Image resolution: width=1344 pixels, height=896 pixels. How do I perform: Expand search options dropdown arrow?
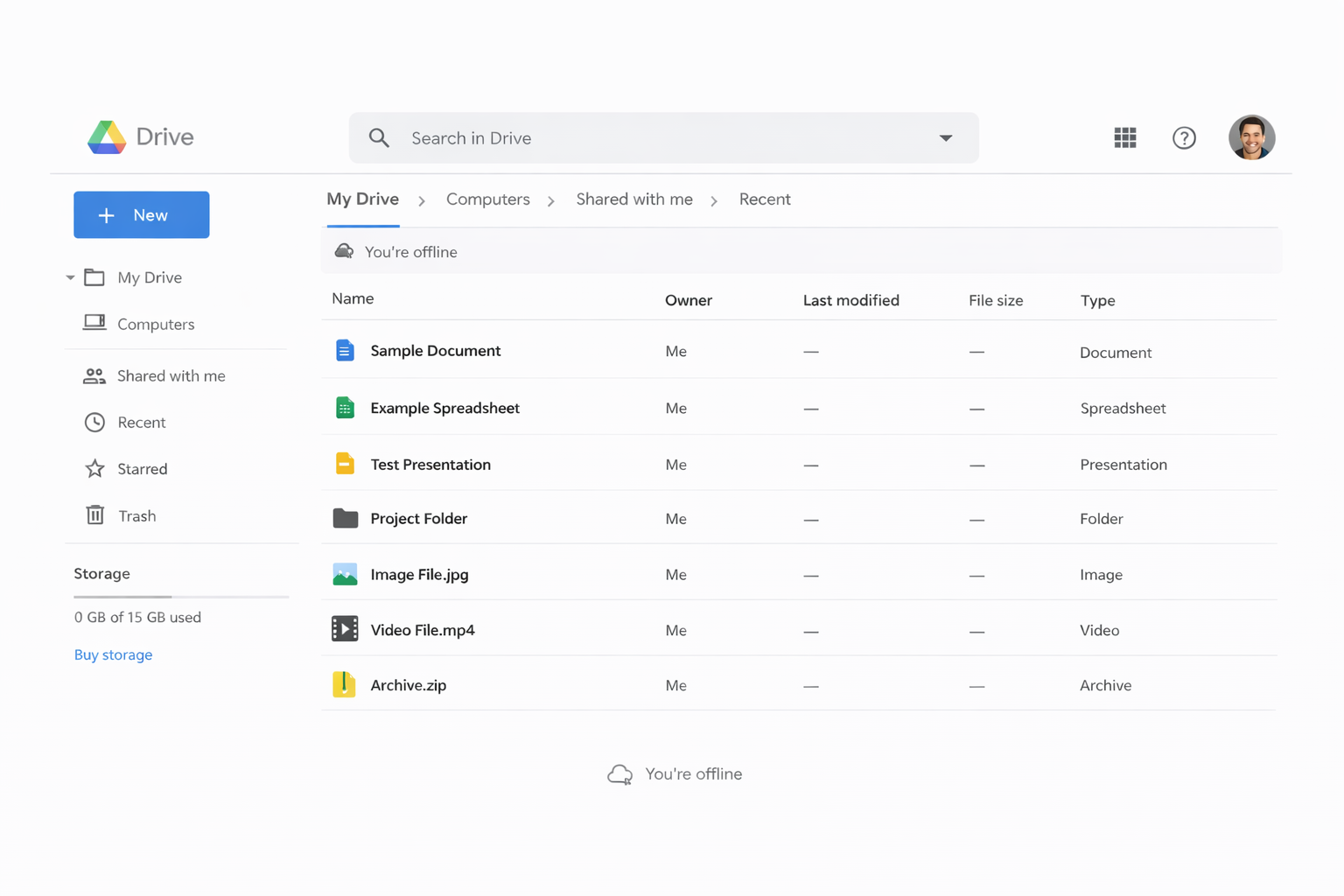point(945,138)
